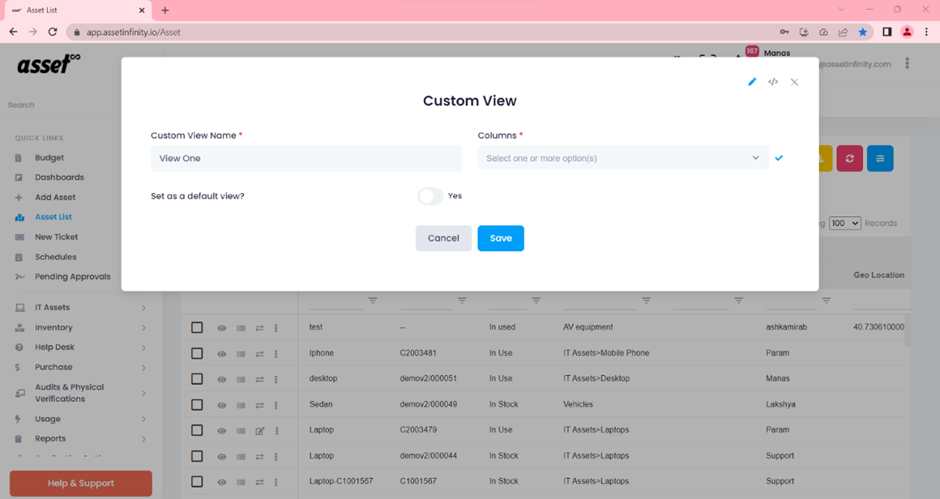This screenshot has height=499, width=940.
Task: Open Dashboards from quick links
Action: coord(59,178)
